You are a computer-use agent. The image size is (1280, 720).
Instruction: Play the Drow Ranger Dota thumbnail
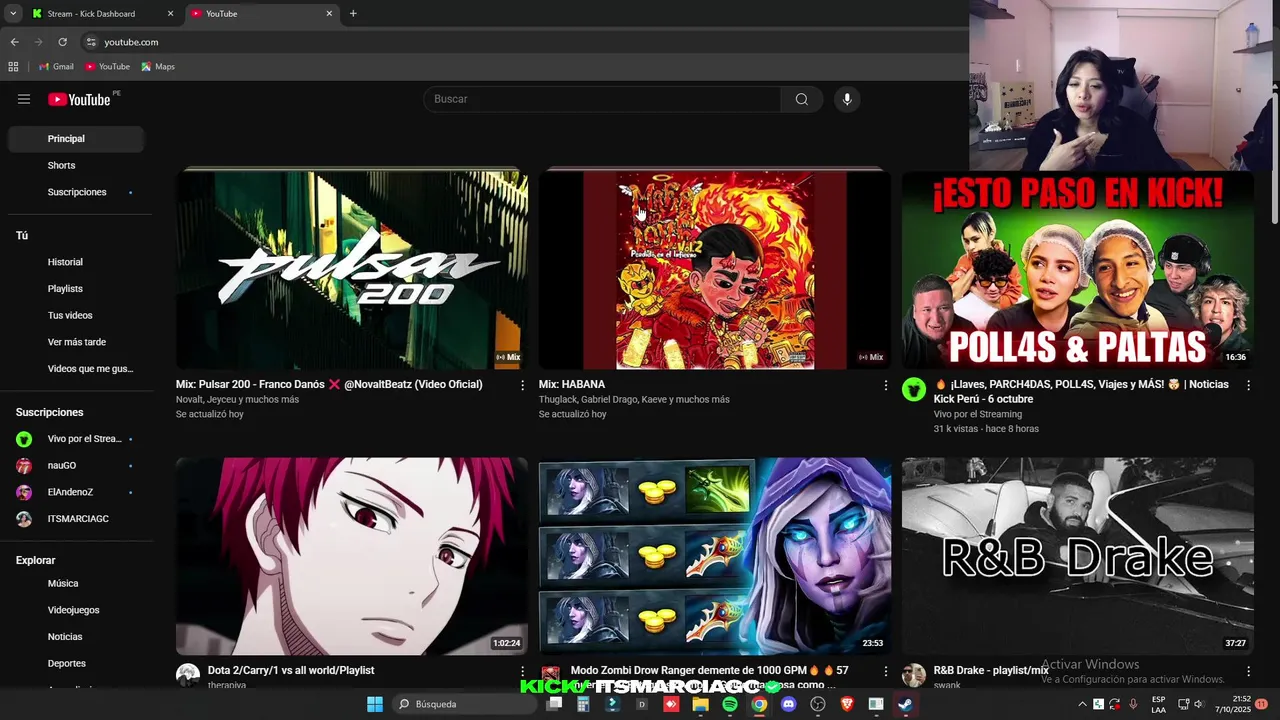(715, 556)
